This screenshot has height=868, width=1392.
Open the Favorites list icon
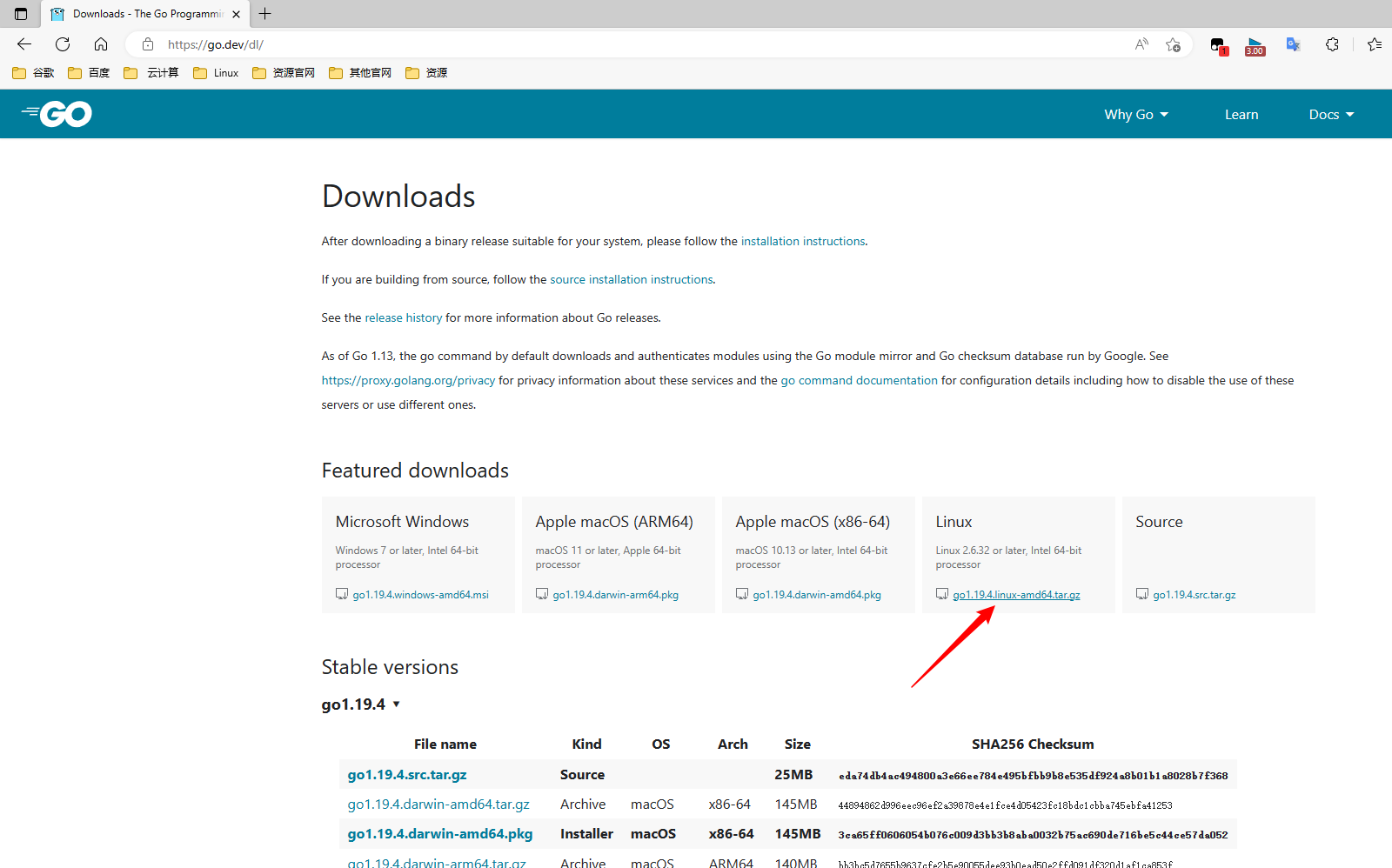click(x=1374, y=44)
